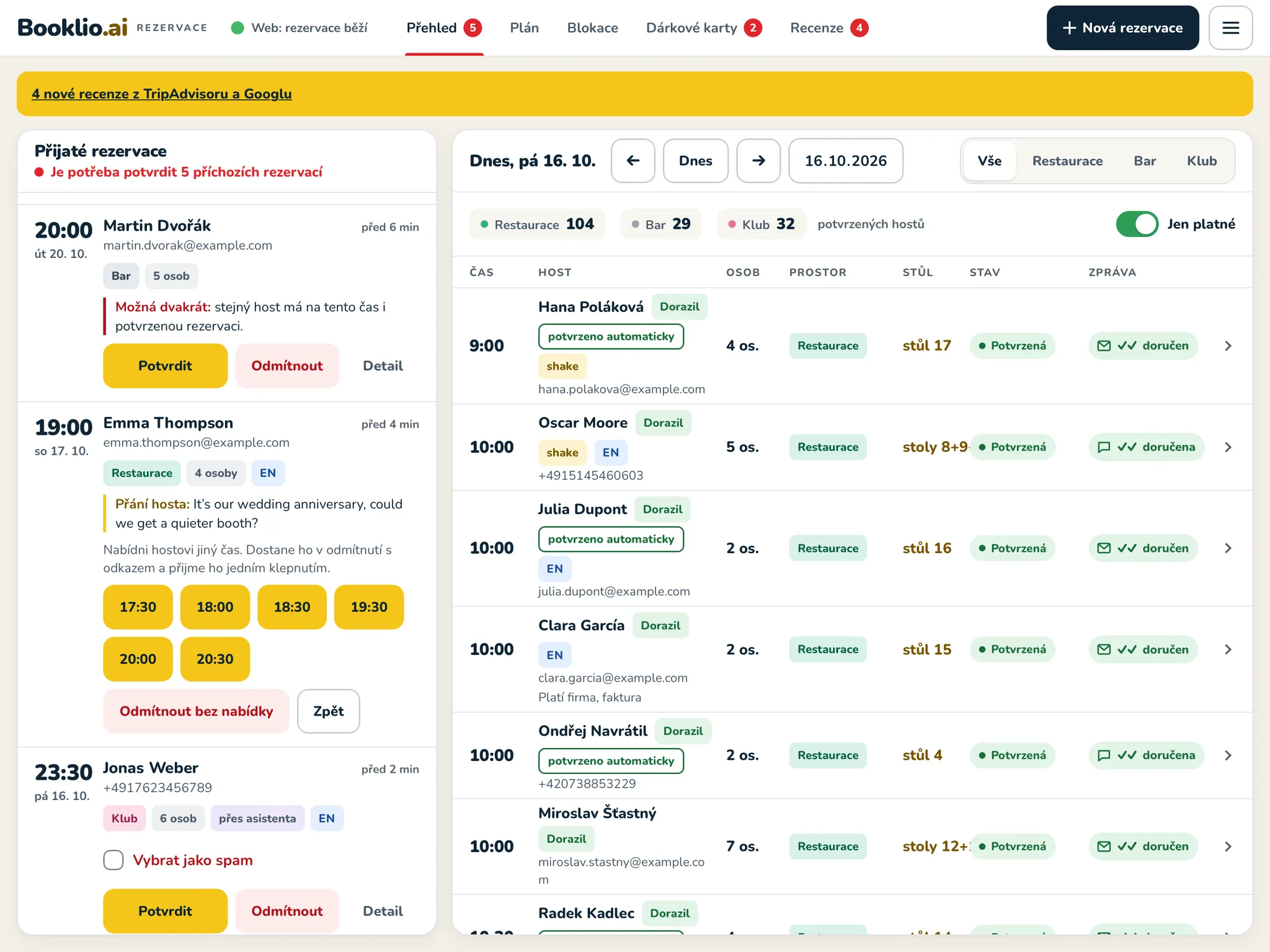Open Blokace tab
Viewport: 1270px width, 952px height.
(x=592, y=28)
